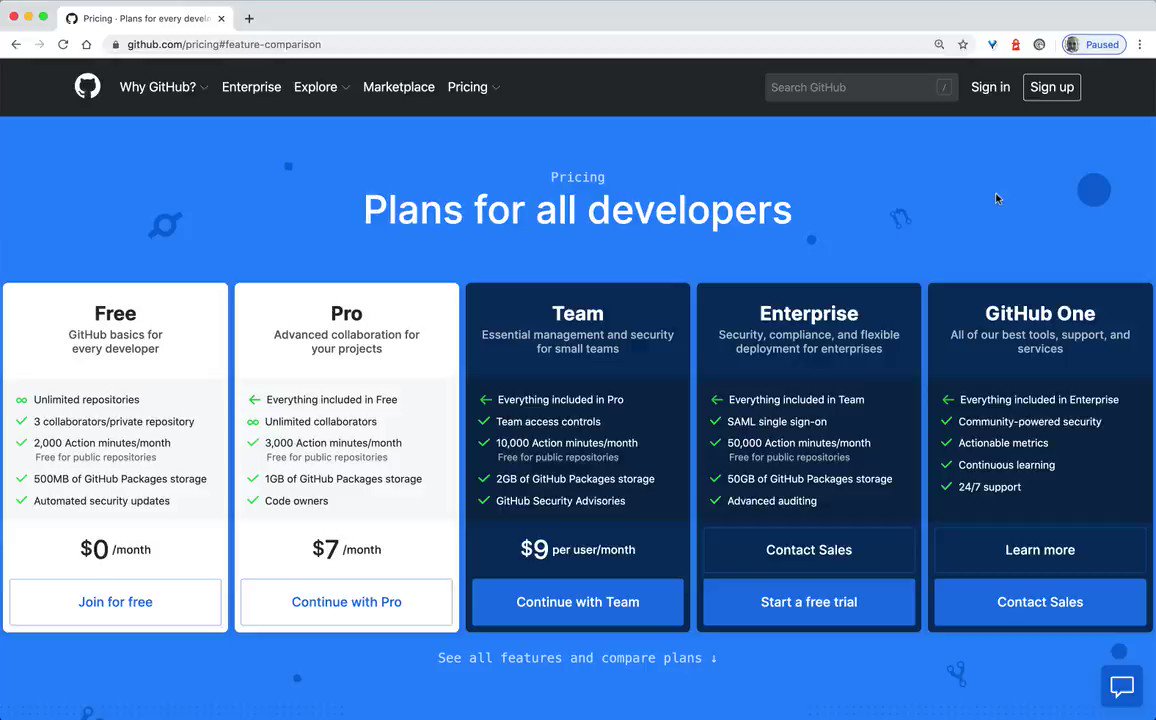Open the zoom magnifier icon in address bar
The width and height of the screenshot is (1156, 720).
939,44
